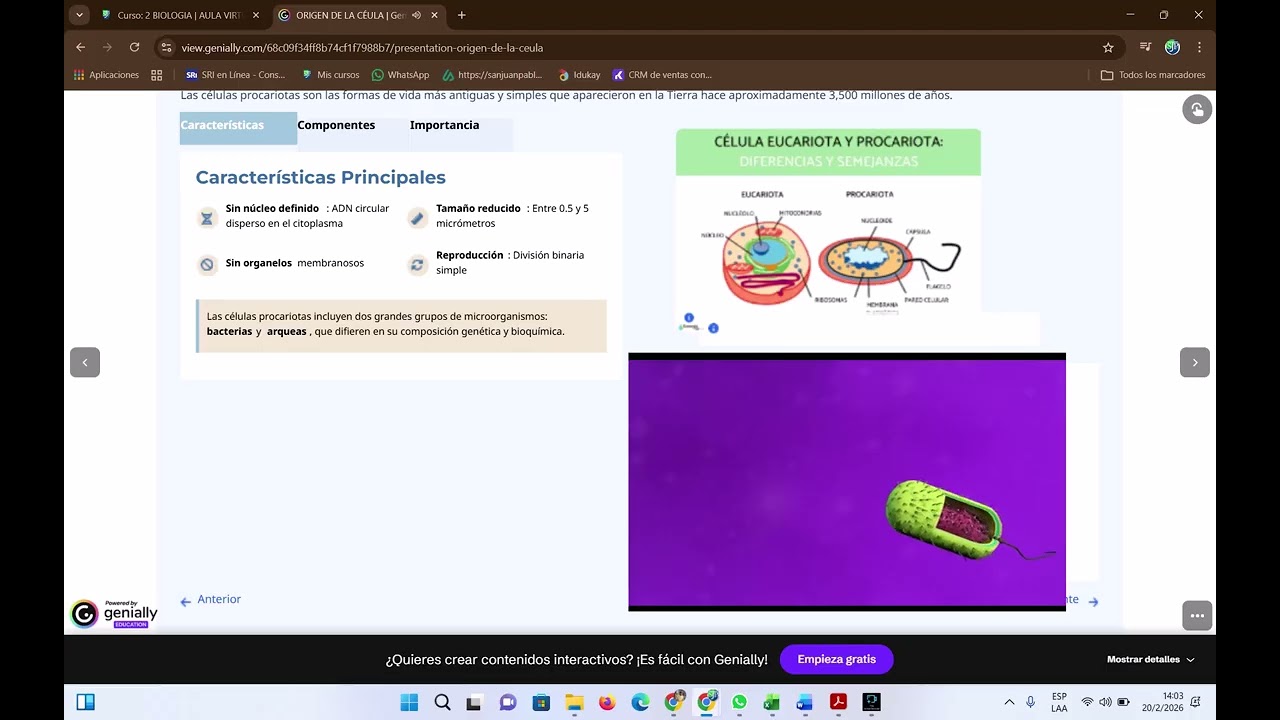Open the Chrome three-dot menu

[1199, 47]
